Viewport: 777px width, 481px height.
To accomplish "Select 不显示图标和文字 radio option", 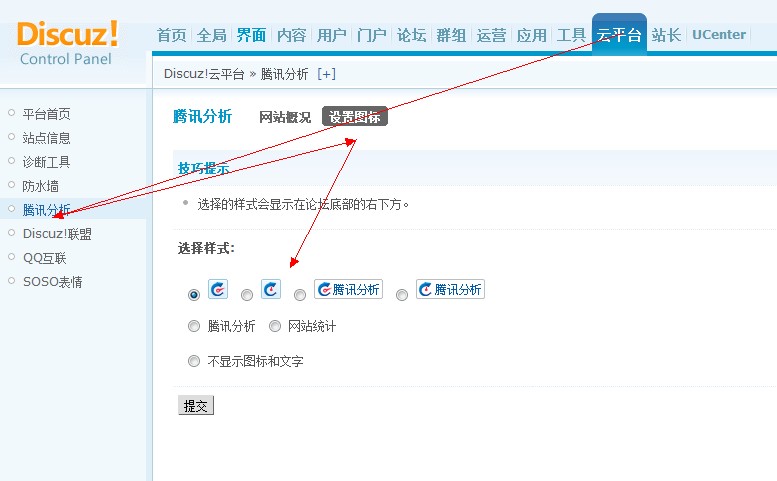I will (194, 361).
